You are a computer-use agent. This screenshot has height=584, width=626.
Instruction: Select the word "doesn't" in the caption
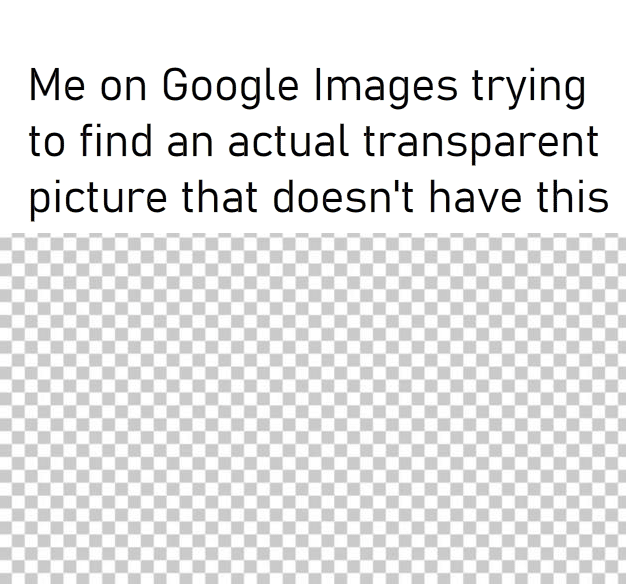(x=343, y=196)
